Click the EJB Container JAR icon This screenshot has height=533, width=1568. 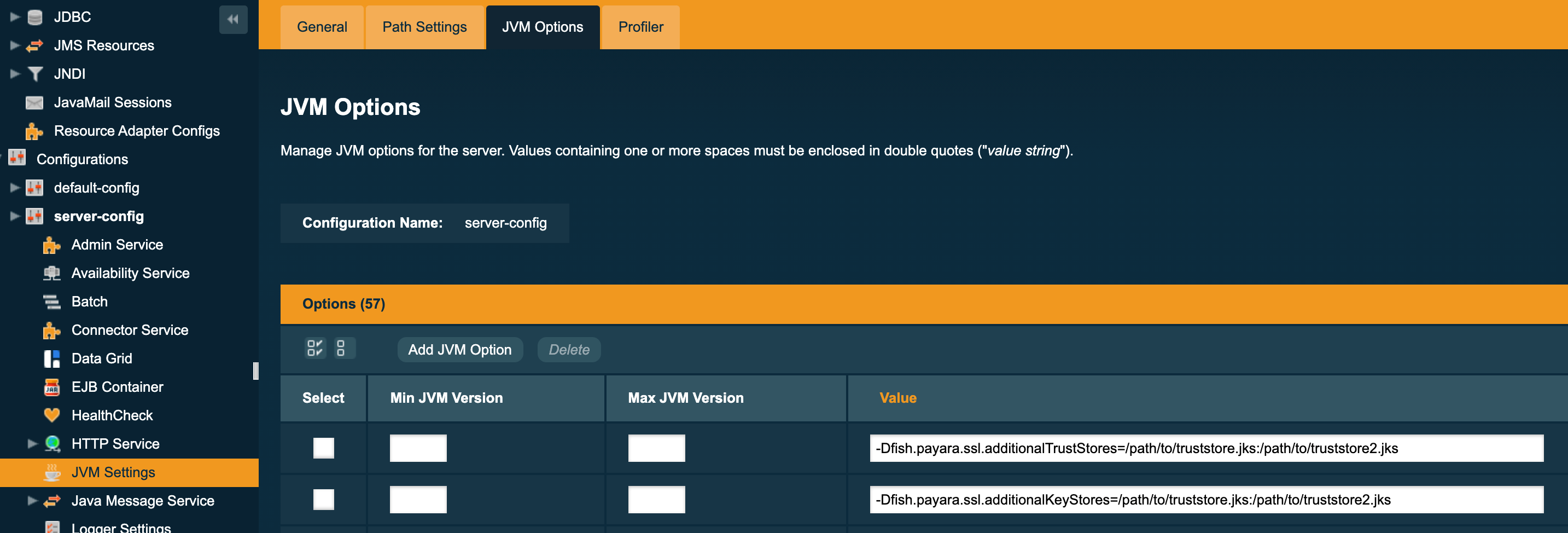click(51, 386)
